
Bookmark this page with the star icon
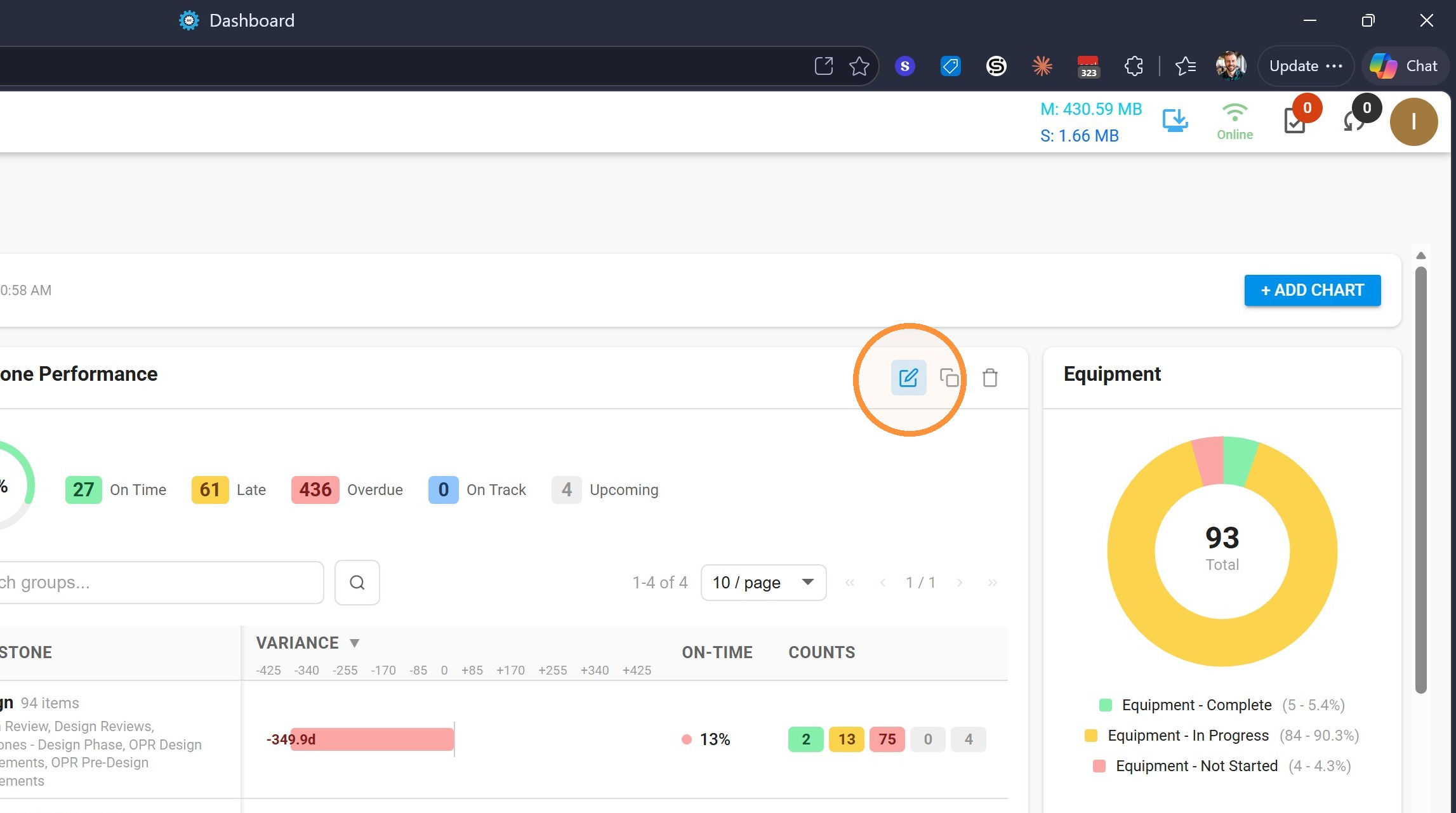point(859,66)
